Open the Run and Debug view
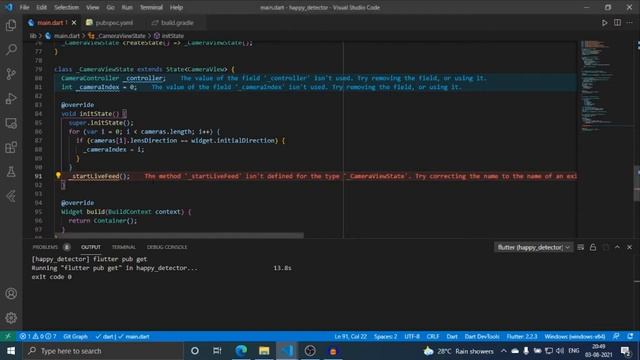 click(11, 98)
